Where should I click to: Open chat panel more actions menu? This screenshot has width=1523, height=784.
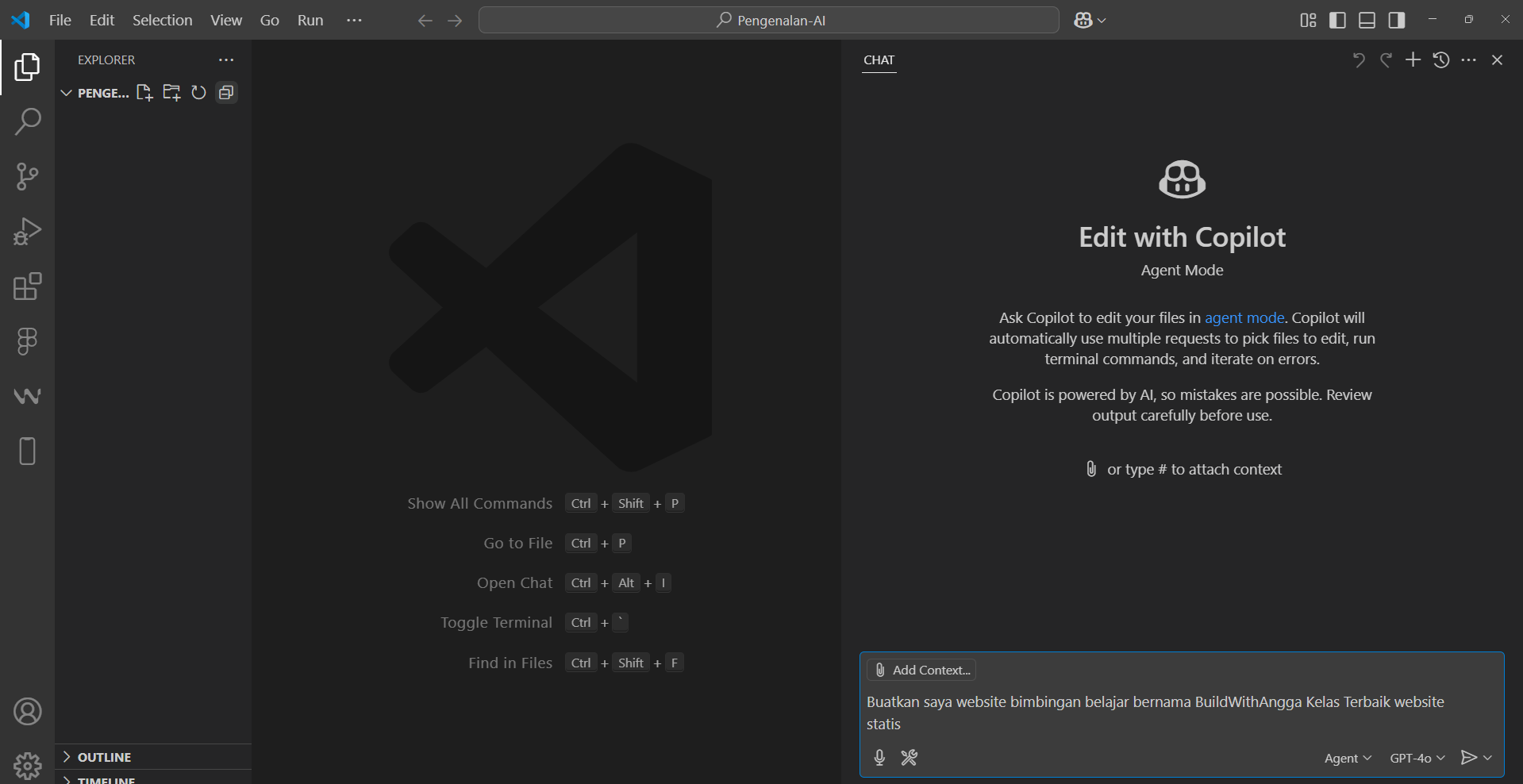tap(1469, 60)
